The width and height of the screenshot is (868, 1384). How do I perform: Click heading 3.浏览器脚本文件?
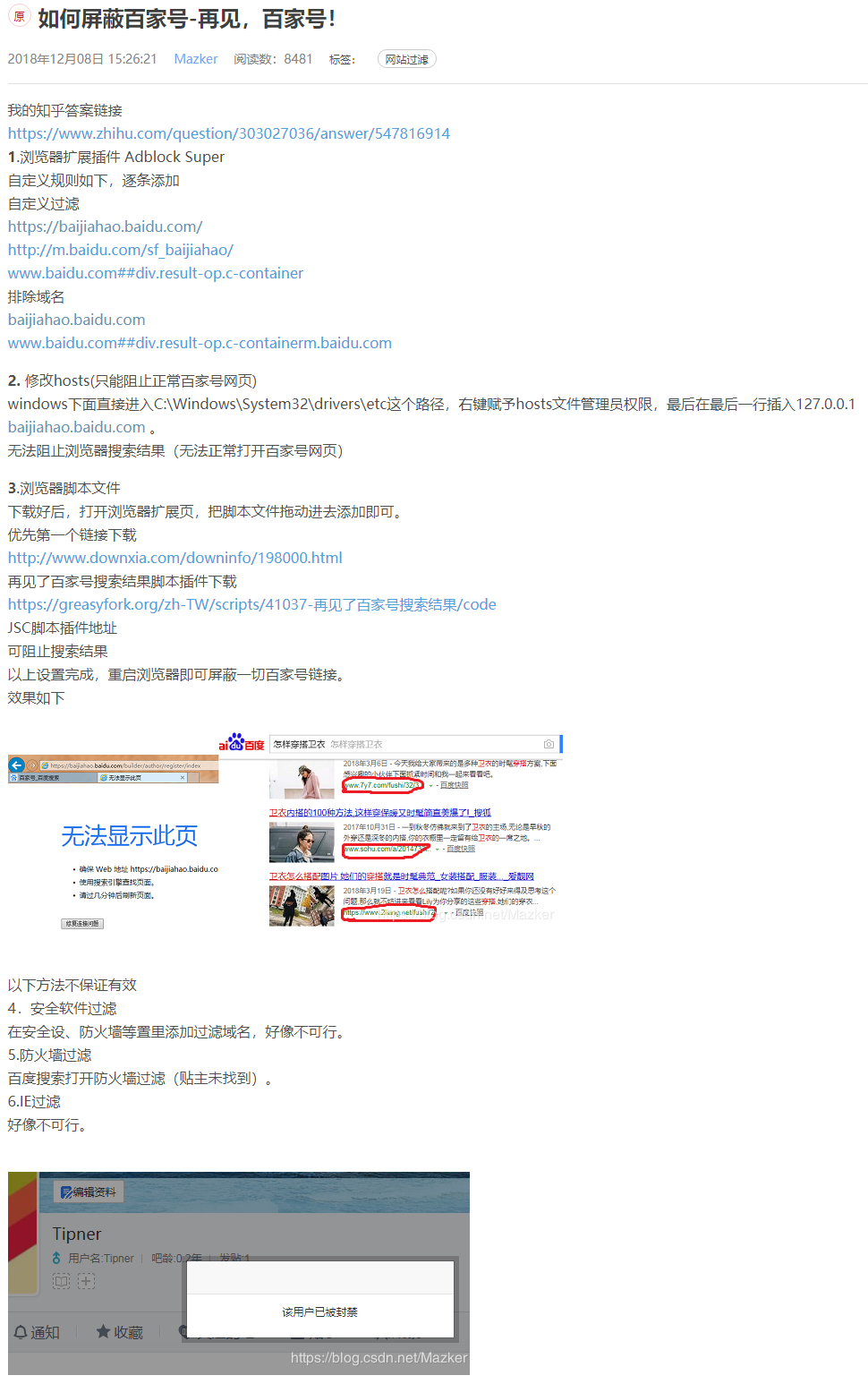64,488
